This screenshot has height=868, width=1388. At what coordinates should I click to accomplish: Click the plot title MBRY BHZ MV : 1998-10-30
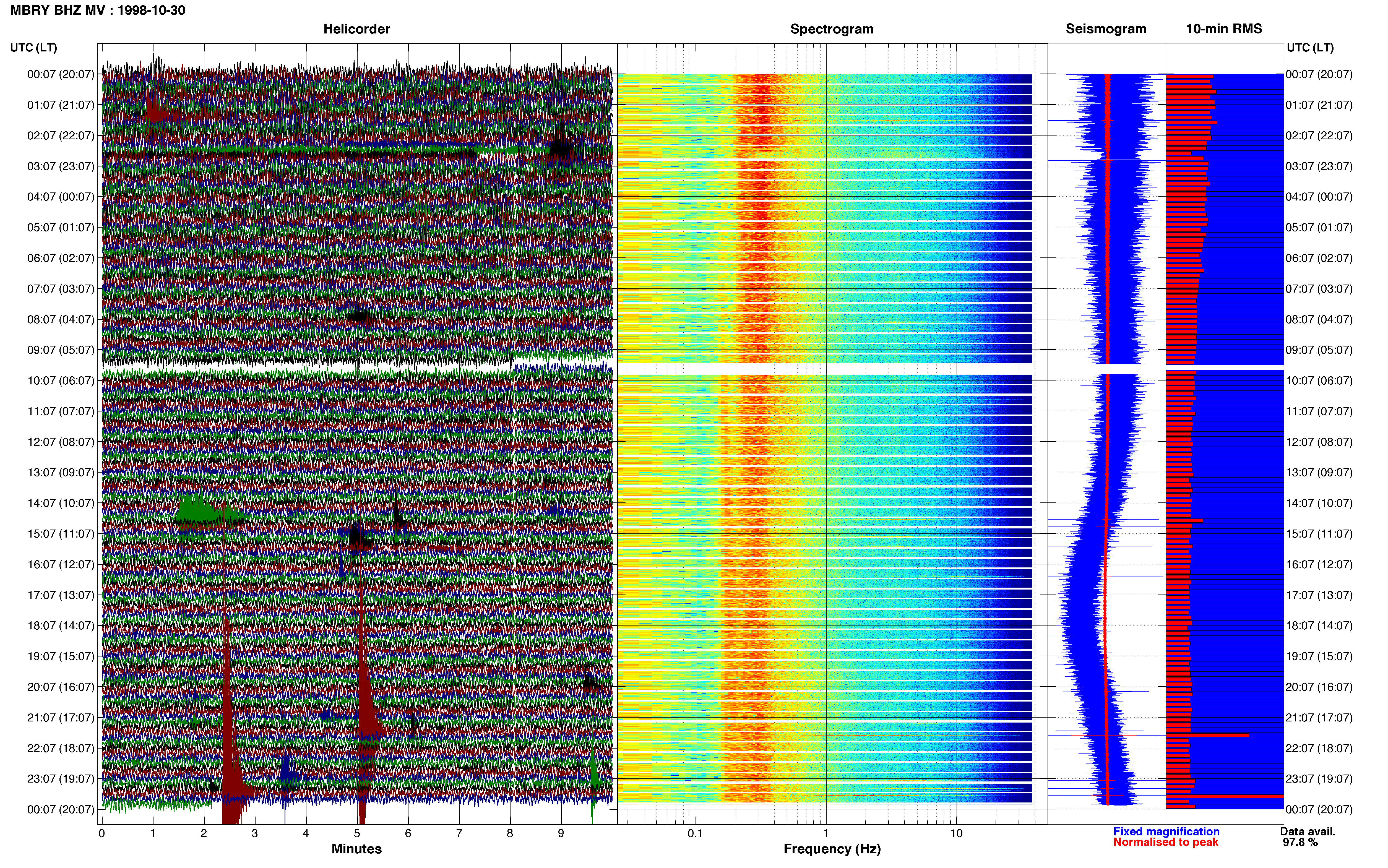[x=98, y=10]
